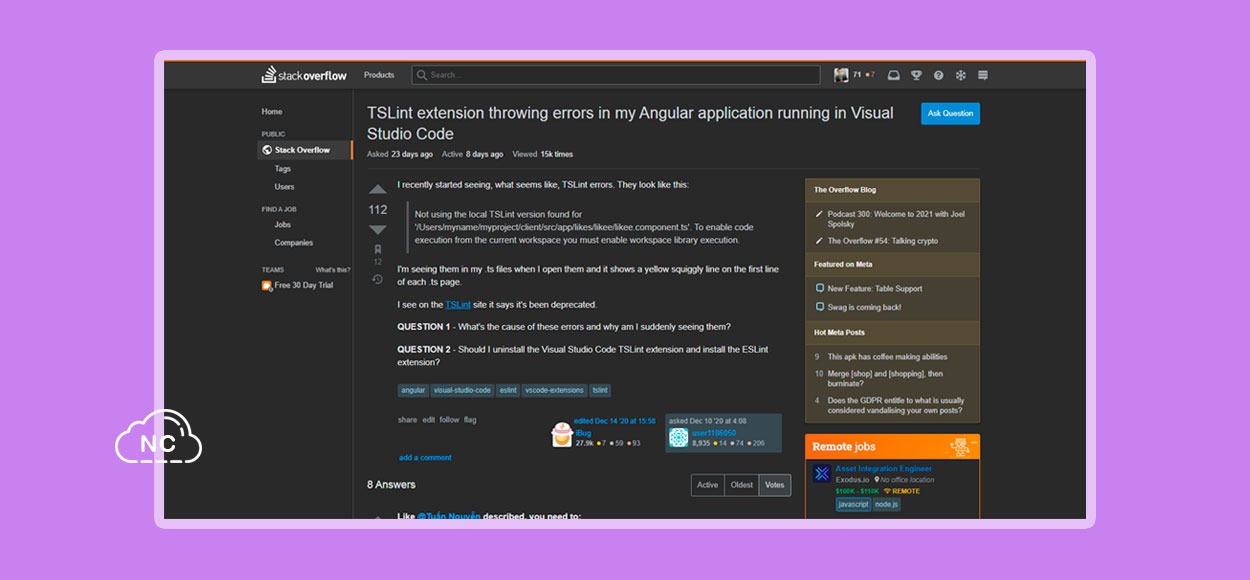Sort answers by Oldest tab
This screenshot has width=1250, height=580.
pos(742,485)
